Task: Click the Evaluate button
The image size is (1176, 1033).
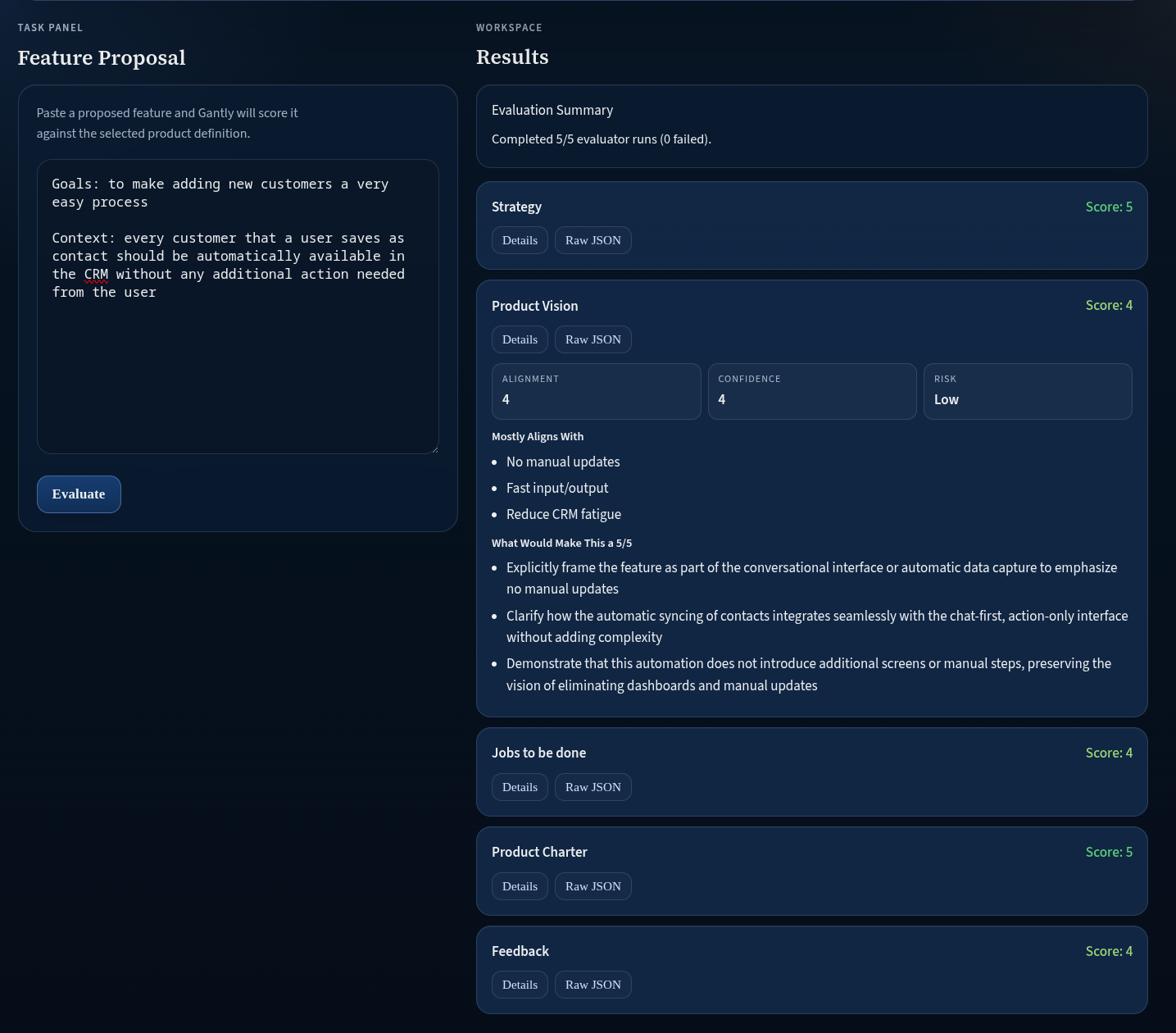Action: pos(79,494)
